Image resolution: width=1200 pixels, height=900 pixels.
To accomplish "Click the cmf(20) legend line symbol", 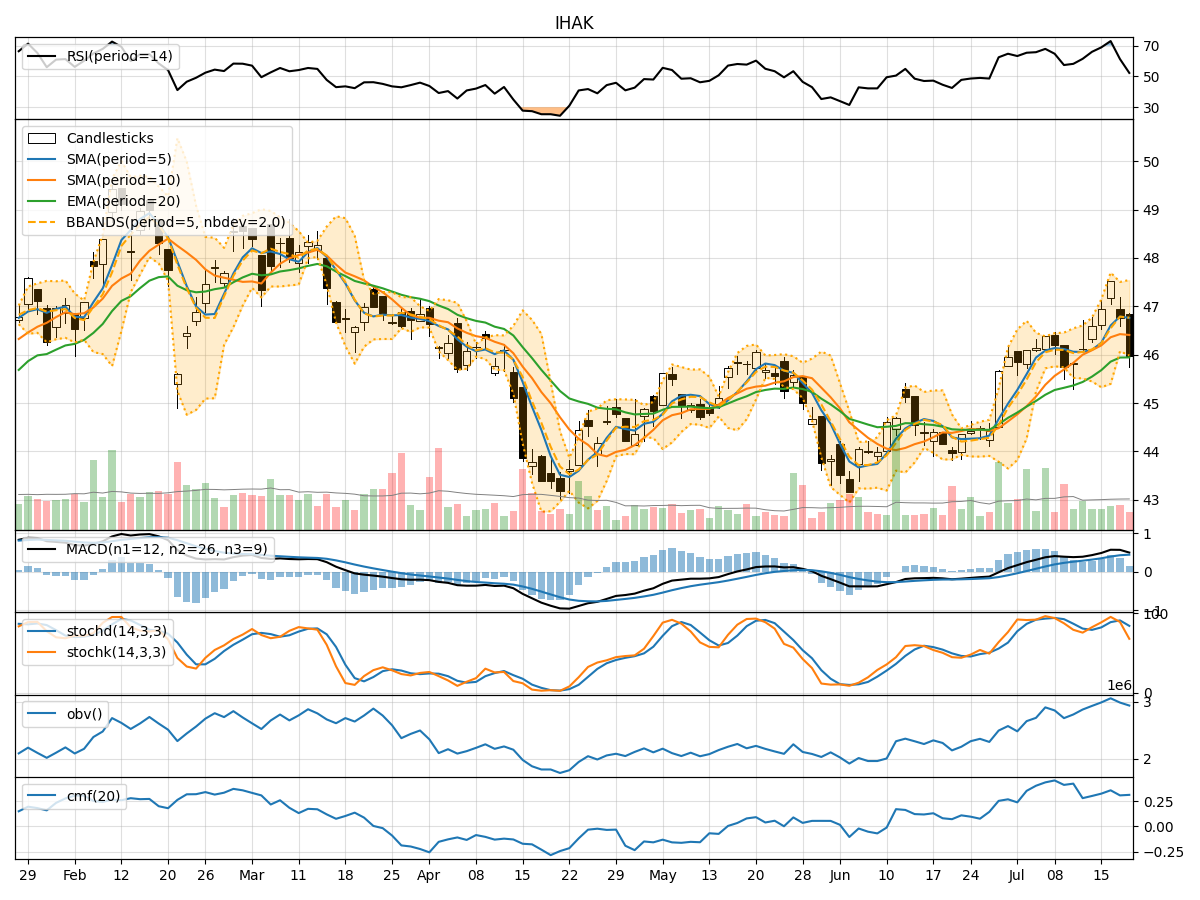I will 42,796.
